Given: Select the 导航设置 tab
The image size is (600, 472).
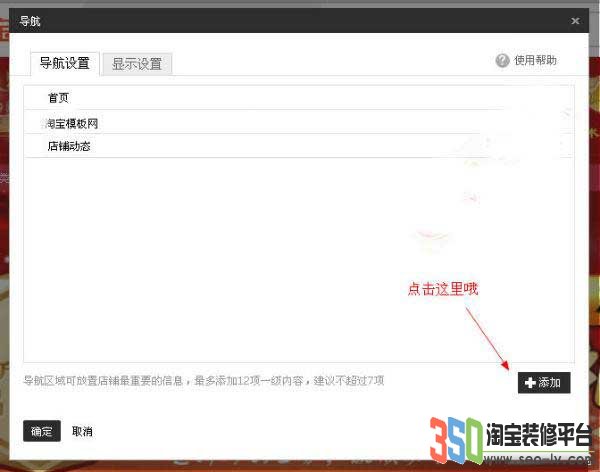Looking at the screenshot, I should click(x=64, y=63).
